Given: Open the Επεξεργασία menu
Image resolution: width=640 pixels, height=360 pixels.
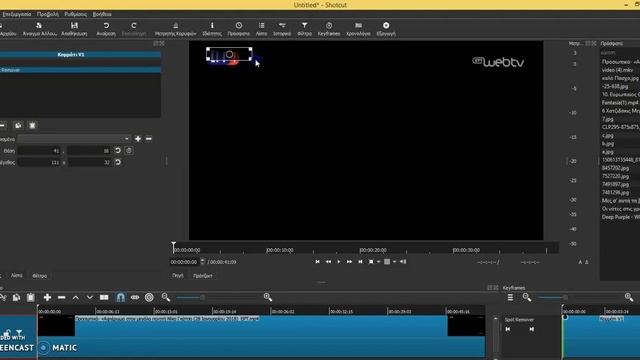Looking at the screenshot, I should click(17, 14).
